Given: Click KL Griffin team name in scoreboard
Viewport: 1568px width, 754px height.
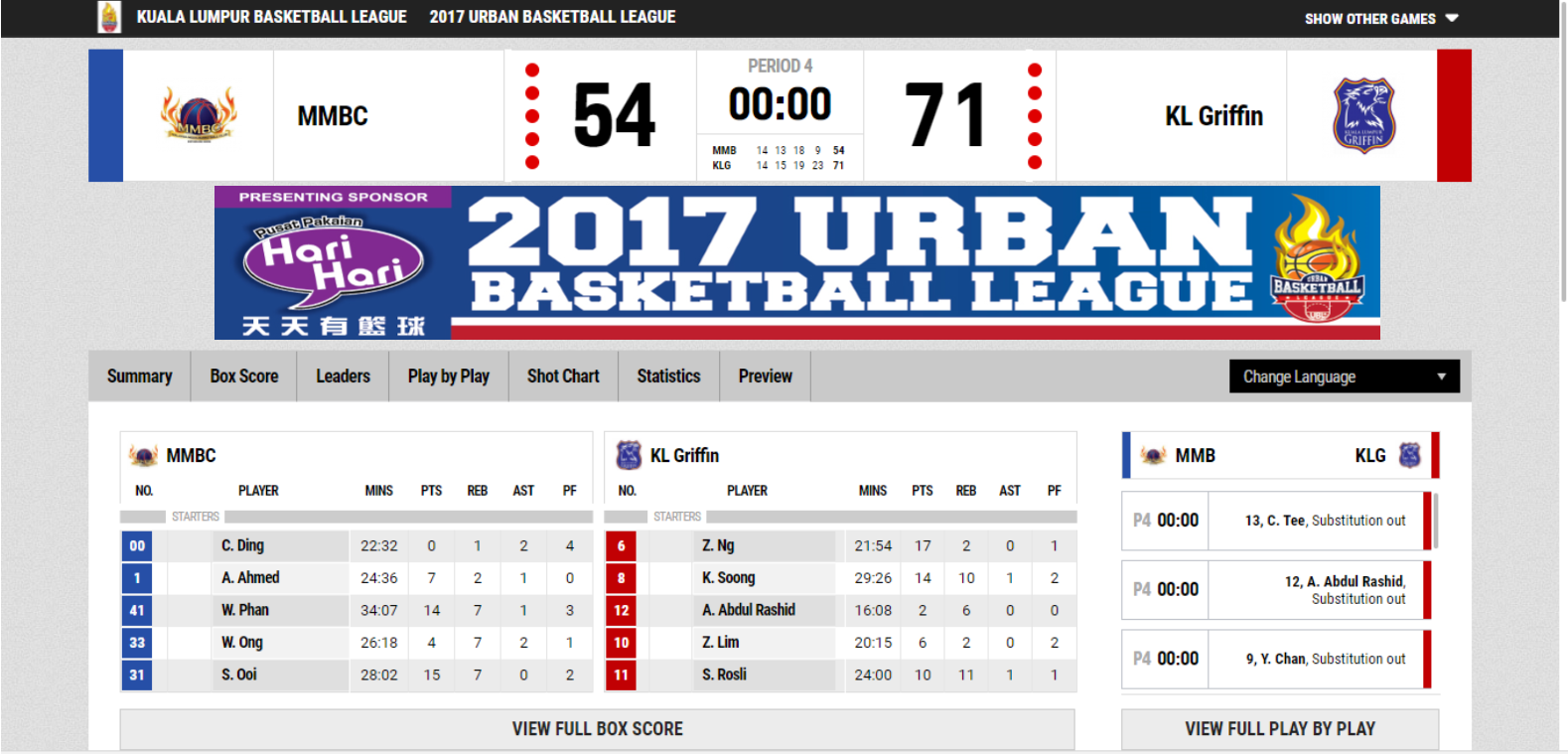Looking at the screenshot, I should [1213, 116].
